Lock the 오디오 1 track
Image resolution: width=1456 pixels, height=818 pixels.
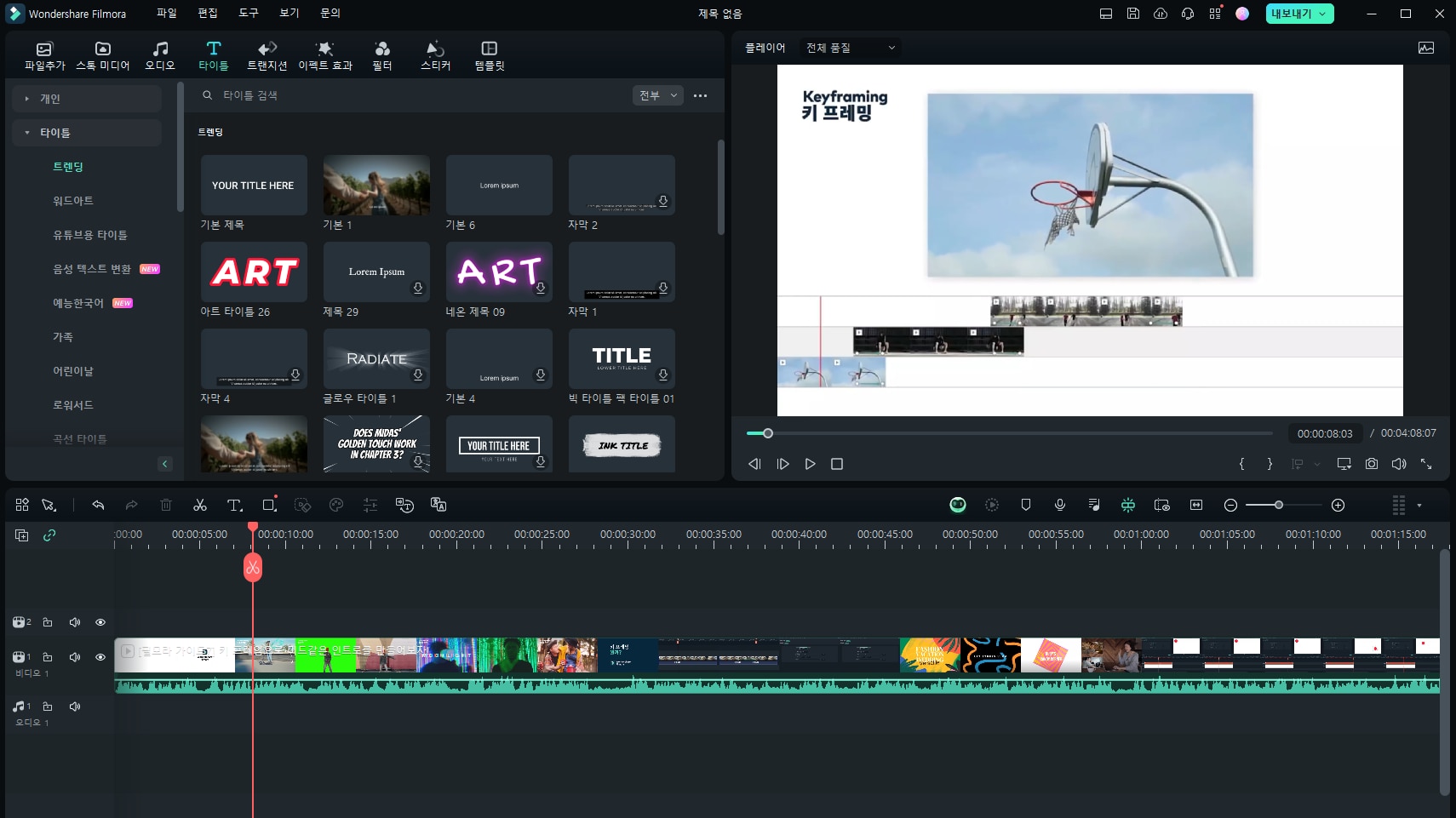pos(48,706)
